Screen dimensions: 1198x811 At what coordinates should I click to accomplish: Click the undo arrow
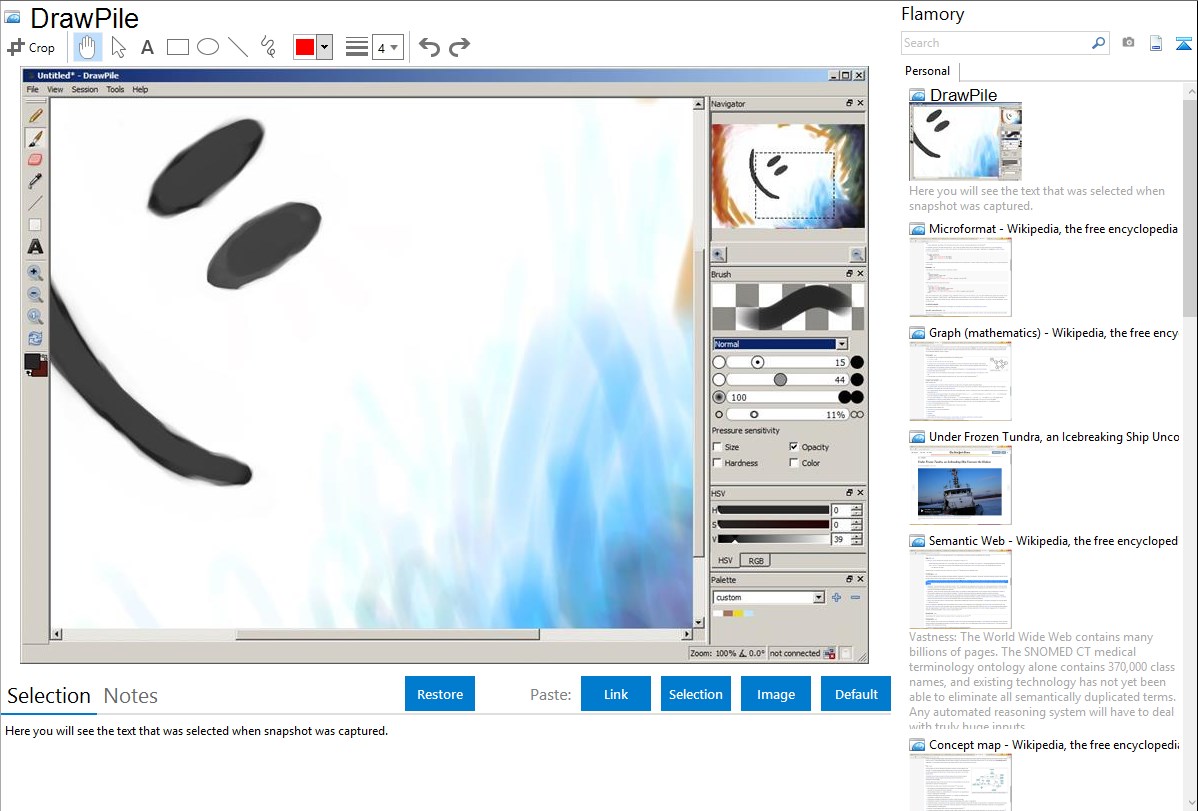pyautogui.click(x=429, y=47)
